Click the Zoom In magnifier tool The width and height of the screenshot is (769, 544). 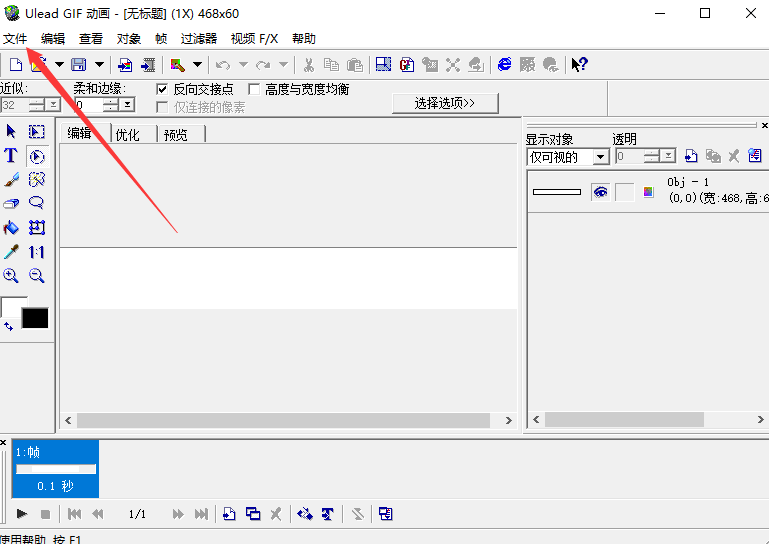pyautogui.click(x=11, y=276)
